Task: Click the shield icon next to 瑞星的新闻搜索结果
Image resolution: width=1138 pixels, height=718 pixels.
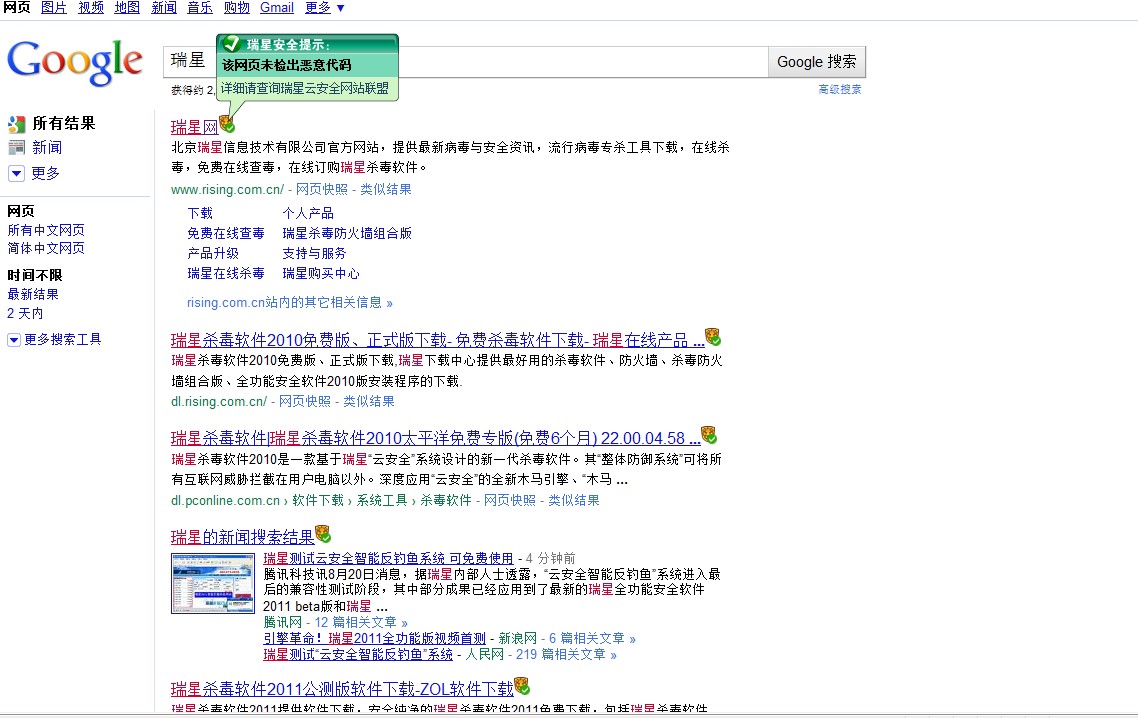Action: pyautogui.click(x=323, y=534)
